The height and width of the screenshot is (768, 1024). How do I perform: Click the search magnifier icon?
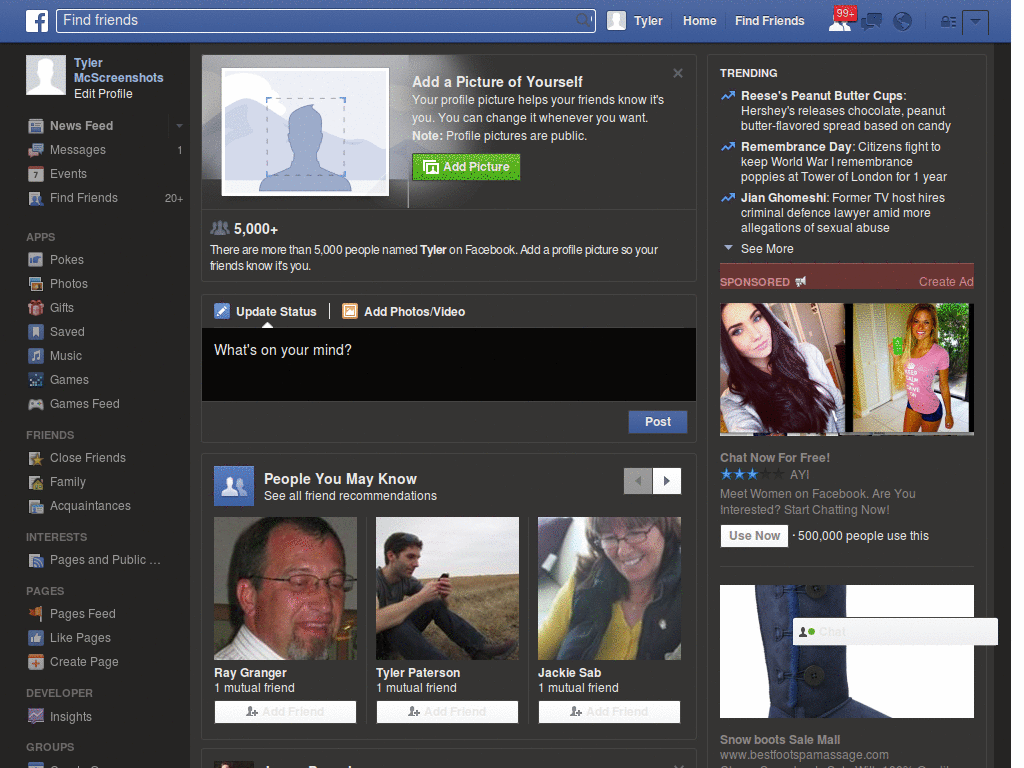point(583,20)
